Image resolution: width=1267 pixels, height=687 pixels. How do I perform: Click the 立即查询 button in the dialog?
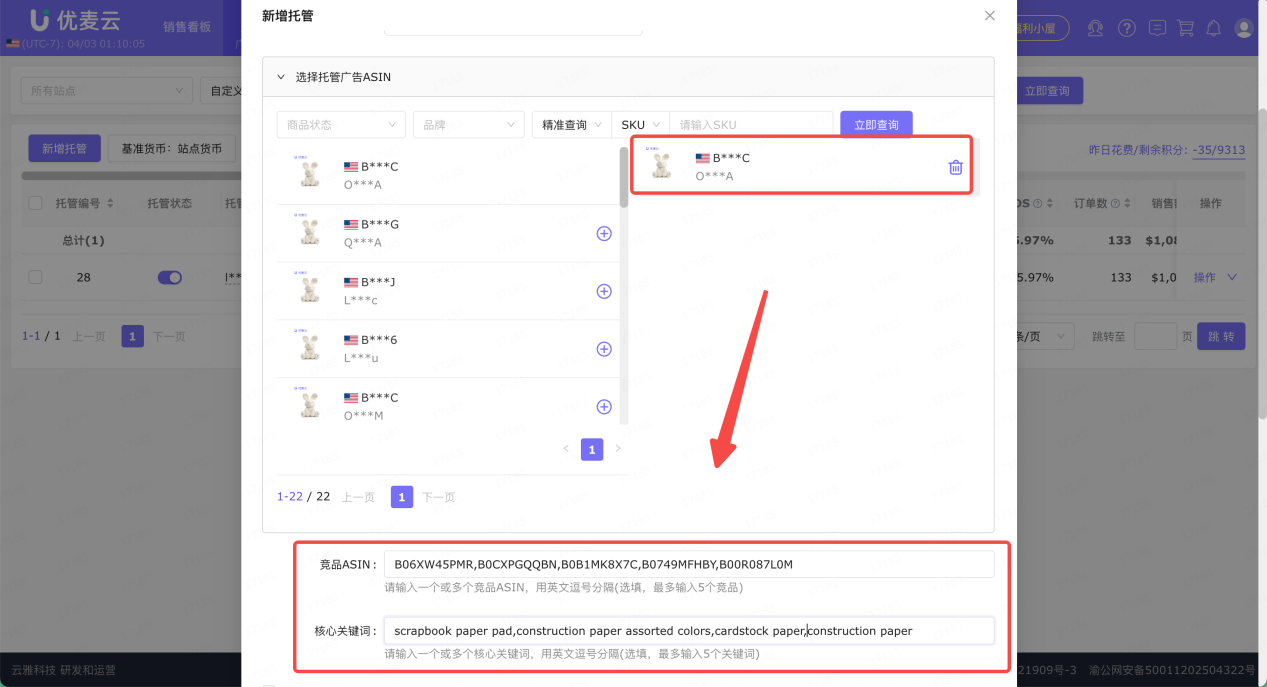(x=876, y=124)
